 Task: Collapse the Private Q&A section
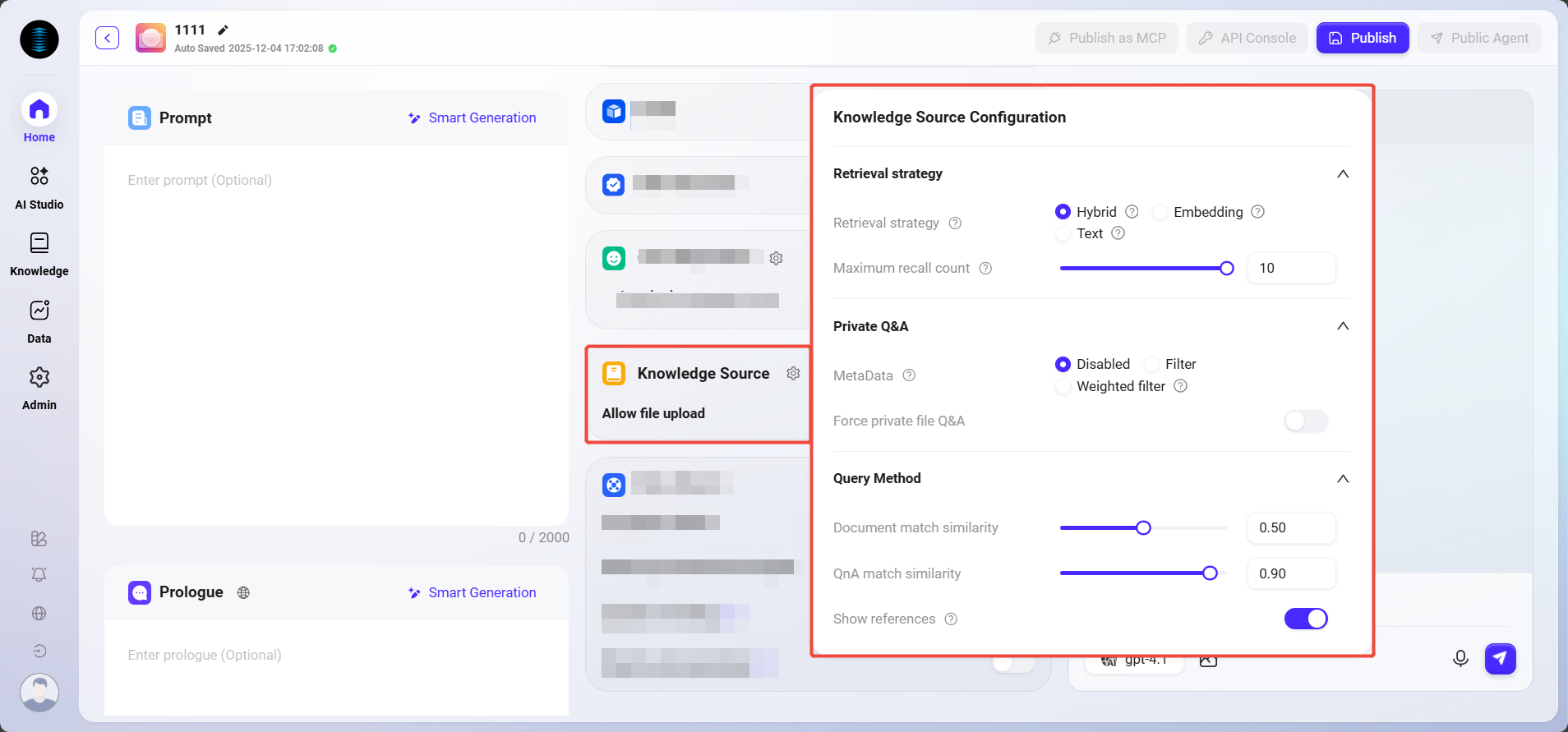[x=1342, y=326]
